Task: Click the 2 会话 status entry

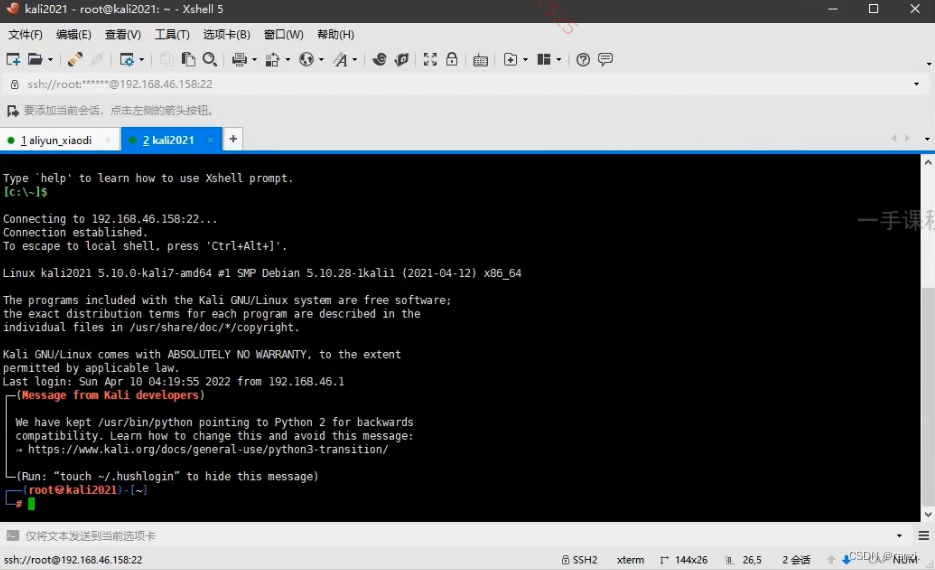Action: click(796, 560)
